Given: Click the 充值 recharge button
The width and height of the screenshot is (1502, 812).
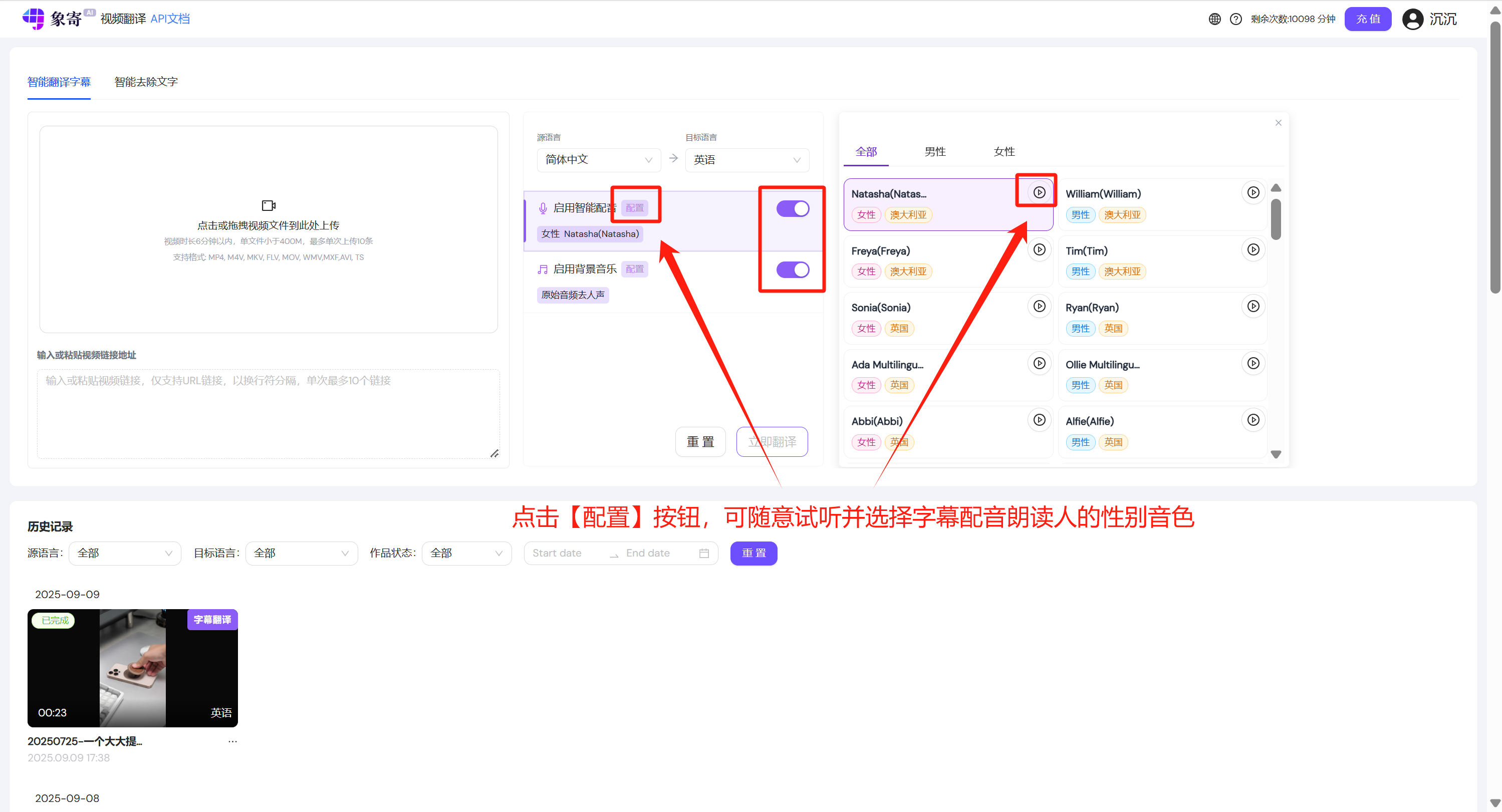Looking at the screenshot, I should point(1368,19).
